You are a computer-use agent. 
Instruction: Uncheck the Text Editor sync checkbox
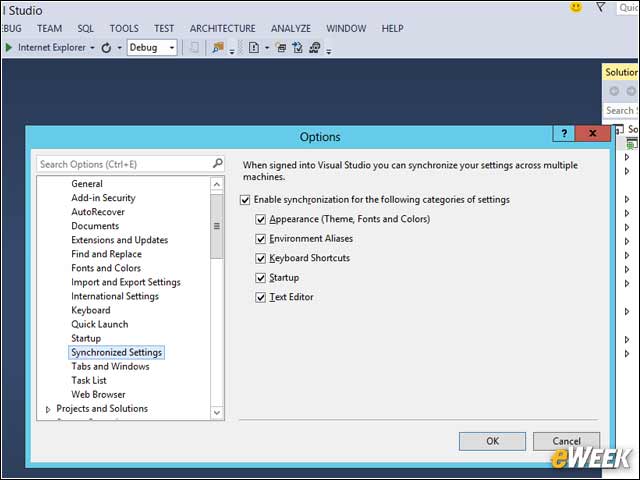pyautogui.click(x=260, y=297)
